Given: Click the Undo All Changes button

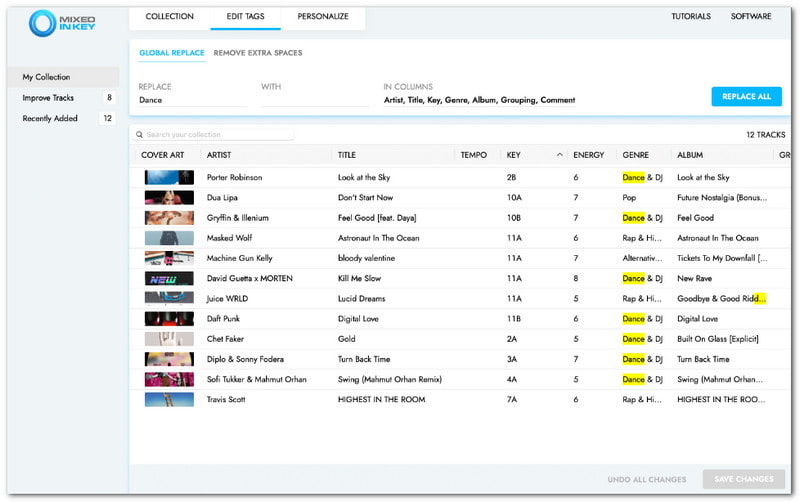Looking at the screenshot, I should pos(646,480).
